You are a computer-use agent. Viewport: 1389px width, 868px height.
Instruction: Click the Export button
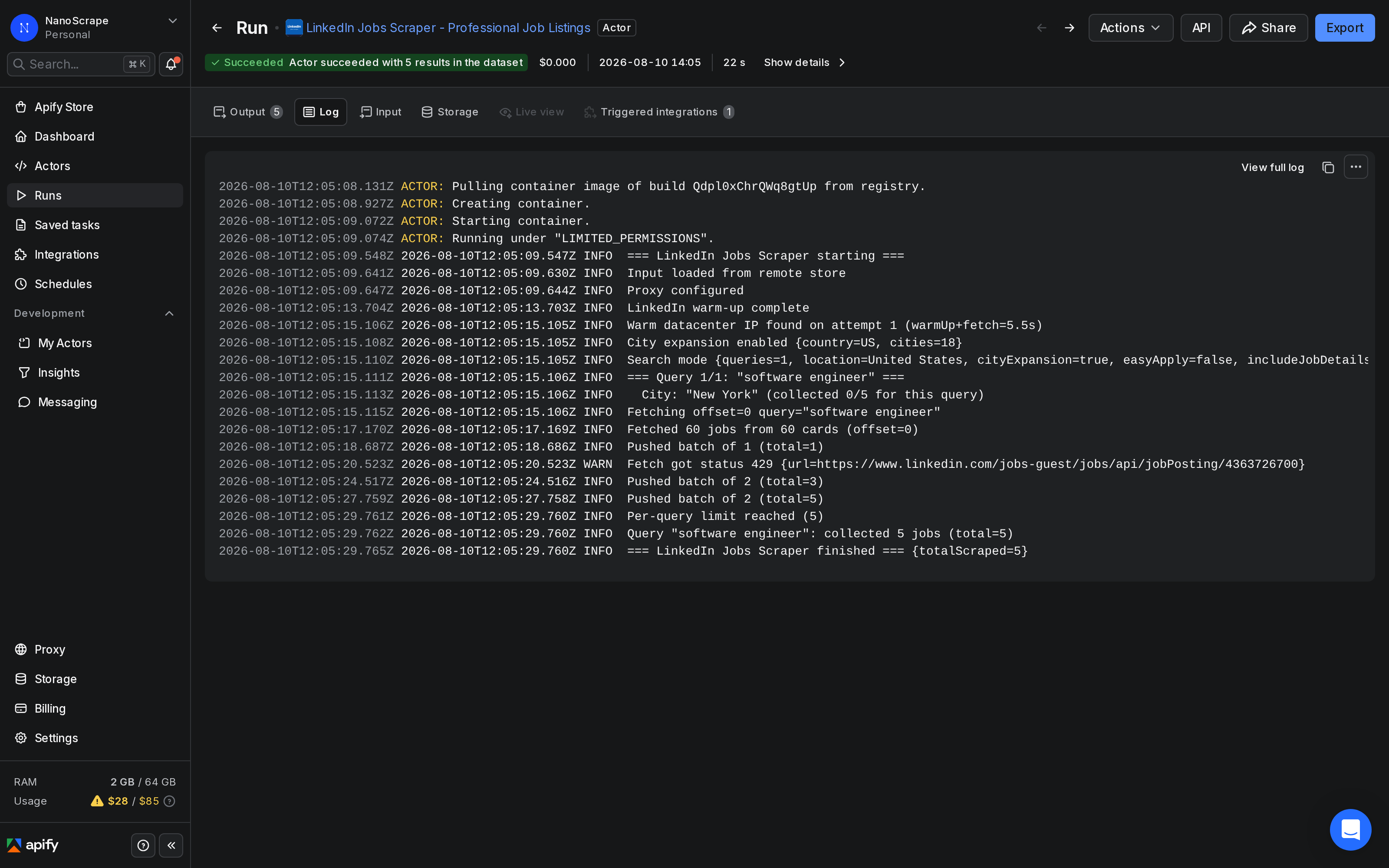[x=1344, y=27]
